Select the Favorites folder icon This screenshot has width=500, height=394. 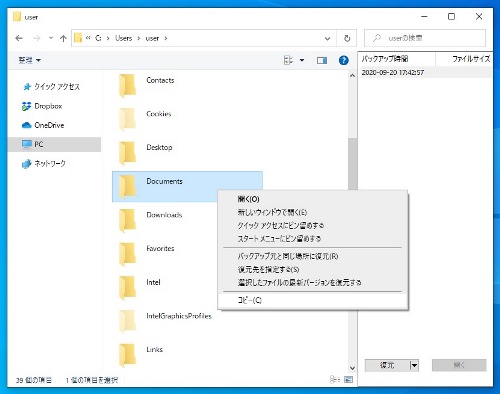128,254
